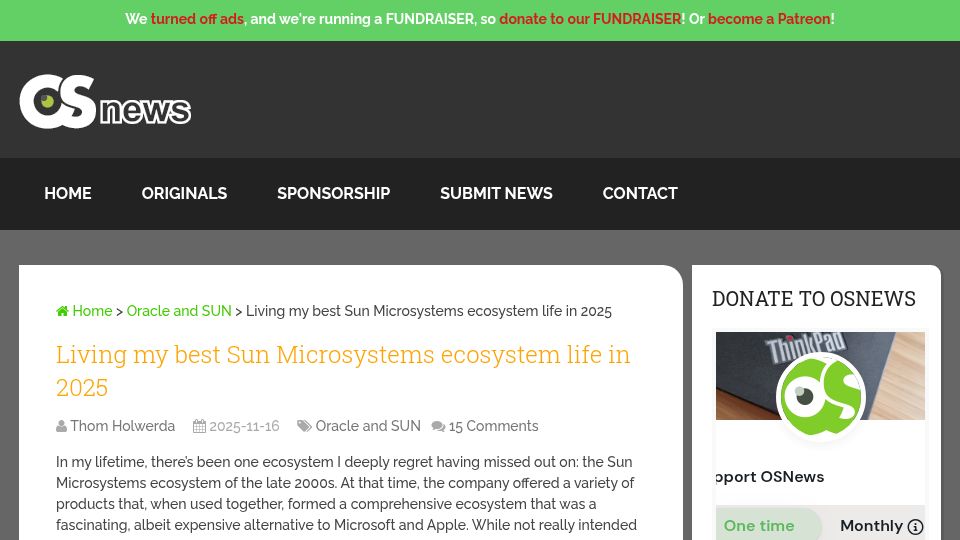Click the tags icon before the category
Image resolution: width=960 pixels, height=540 pixels.
tap(304, 426)
